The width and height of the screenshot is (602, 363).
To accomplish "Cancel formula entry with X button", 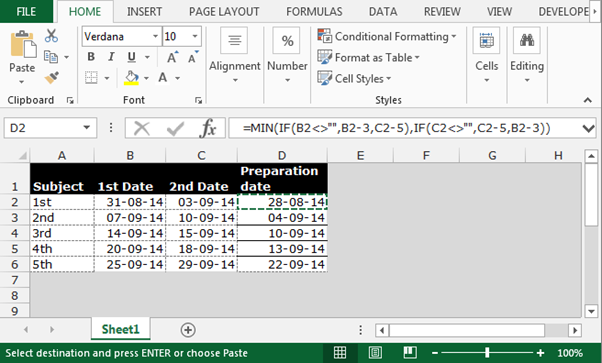I will [x=142, y=128].
